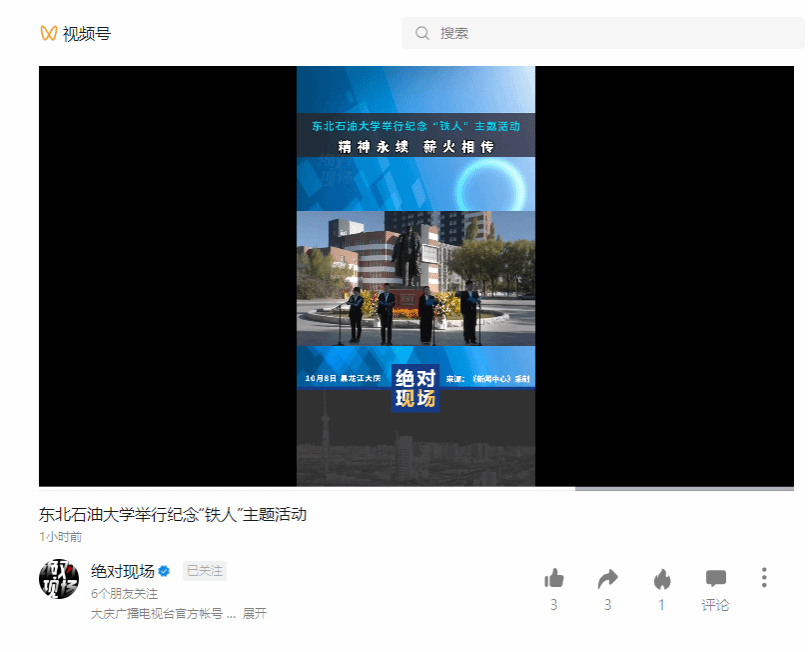Click the blue verified badge
Screen dimensions: 808x652
(x=166, y=571)
